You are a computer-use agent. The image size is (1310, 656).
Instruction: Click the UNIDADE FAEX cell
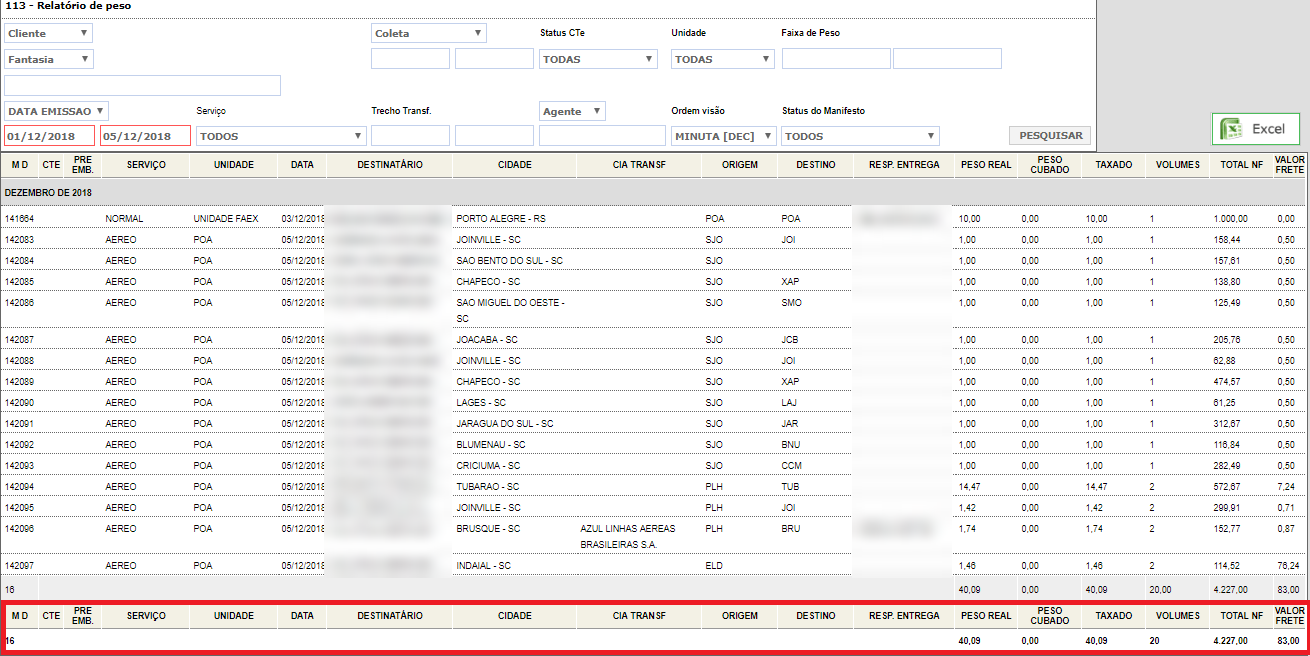[x=226, y=218]
